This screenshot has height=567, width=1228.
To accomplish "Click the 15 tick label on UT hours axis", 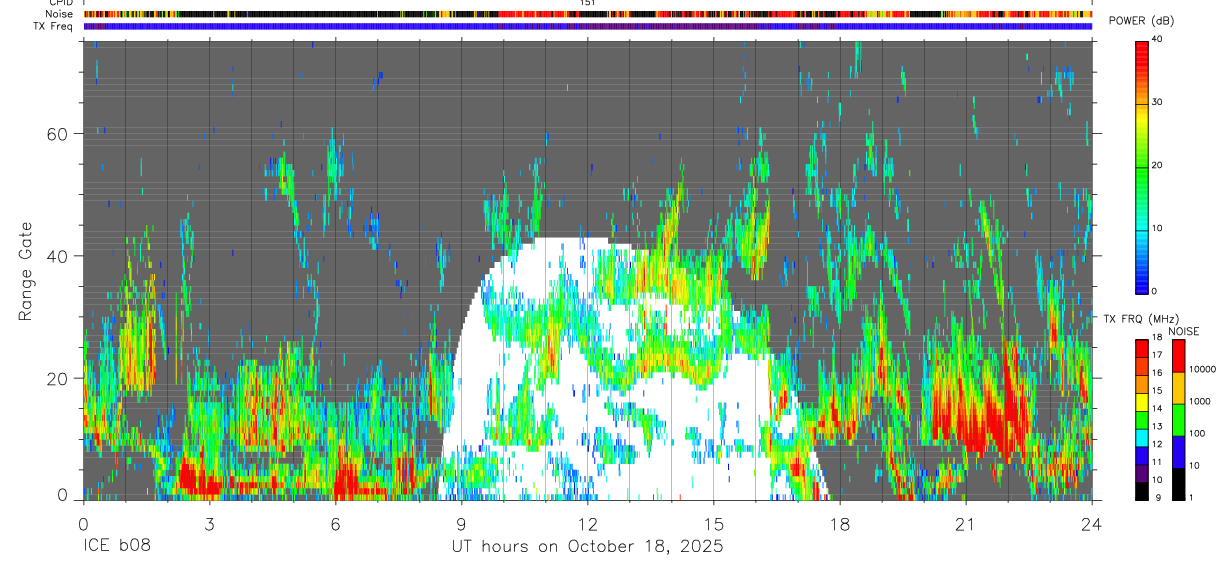I will click(x=713, y=524).
